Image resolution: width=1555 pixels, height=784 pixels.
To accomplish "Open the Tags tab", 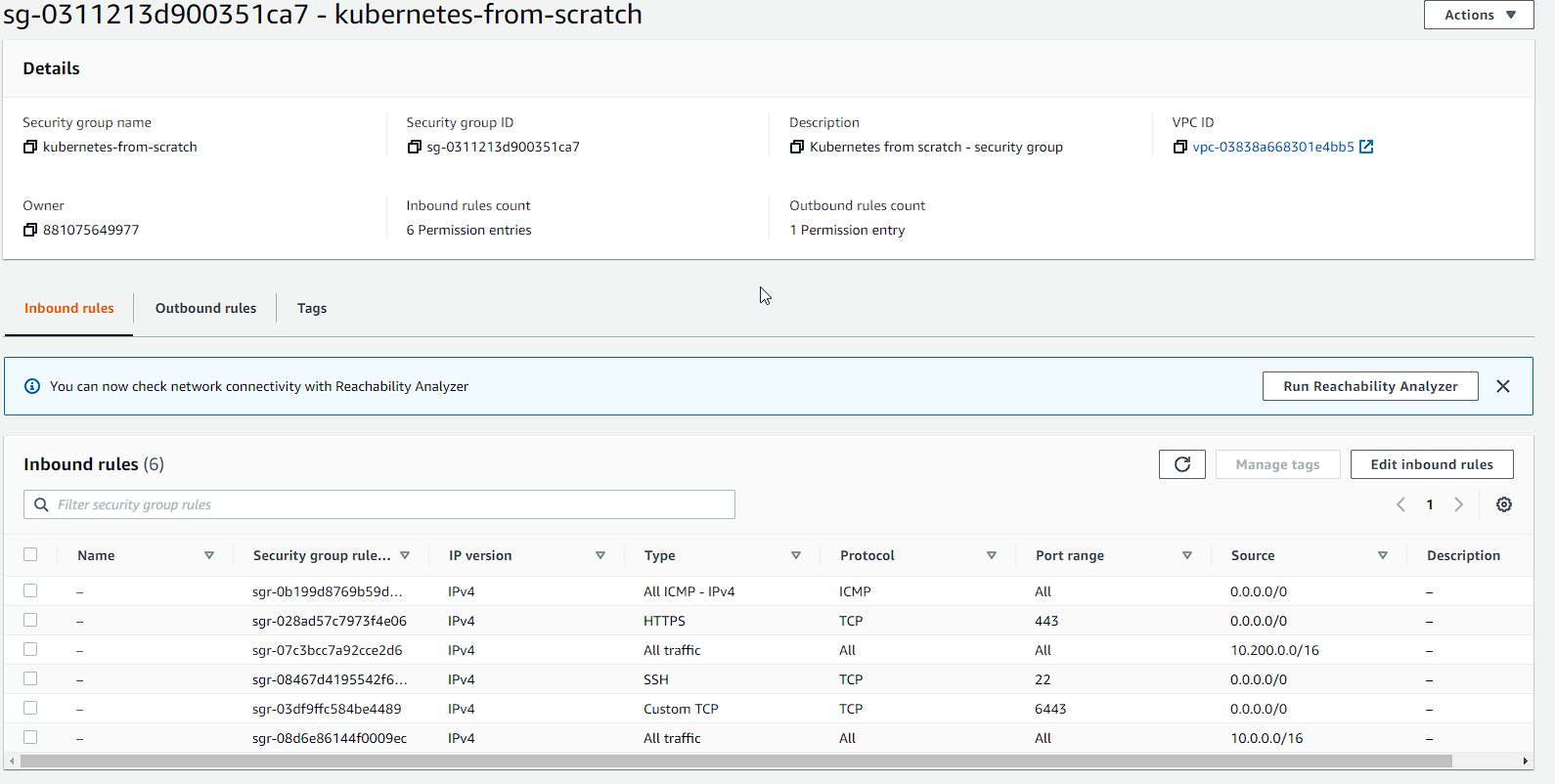I will (x=312, y=308).
